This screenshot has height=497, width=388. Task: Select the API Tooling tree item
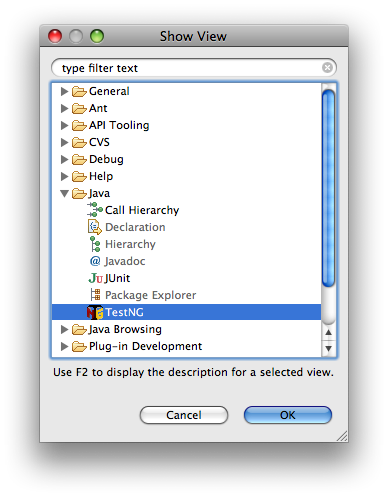(119, 125)
